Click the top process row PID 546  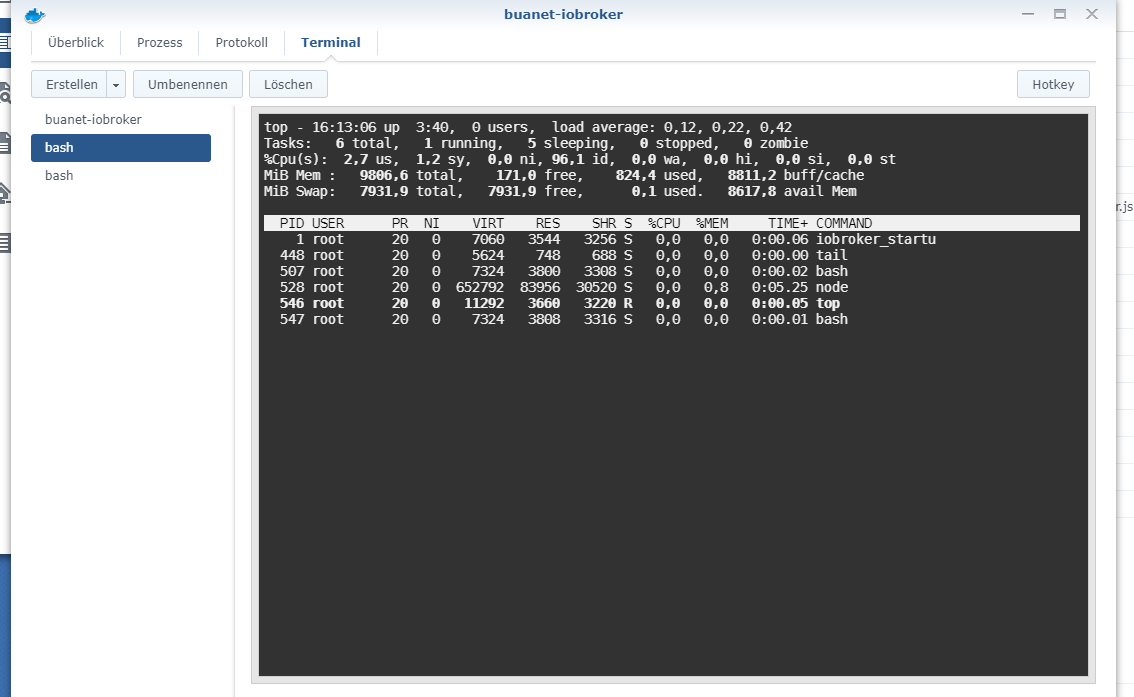coord(672,303)
